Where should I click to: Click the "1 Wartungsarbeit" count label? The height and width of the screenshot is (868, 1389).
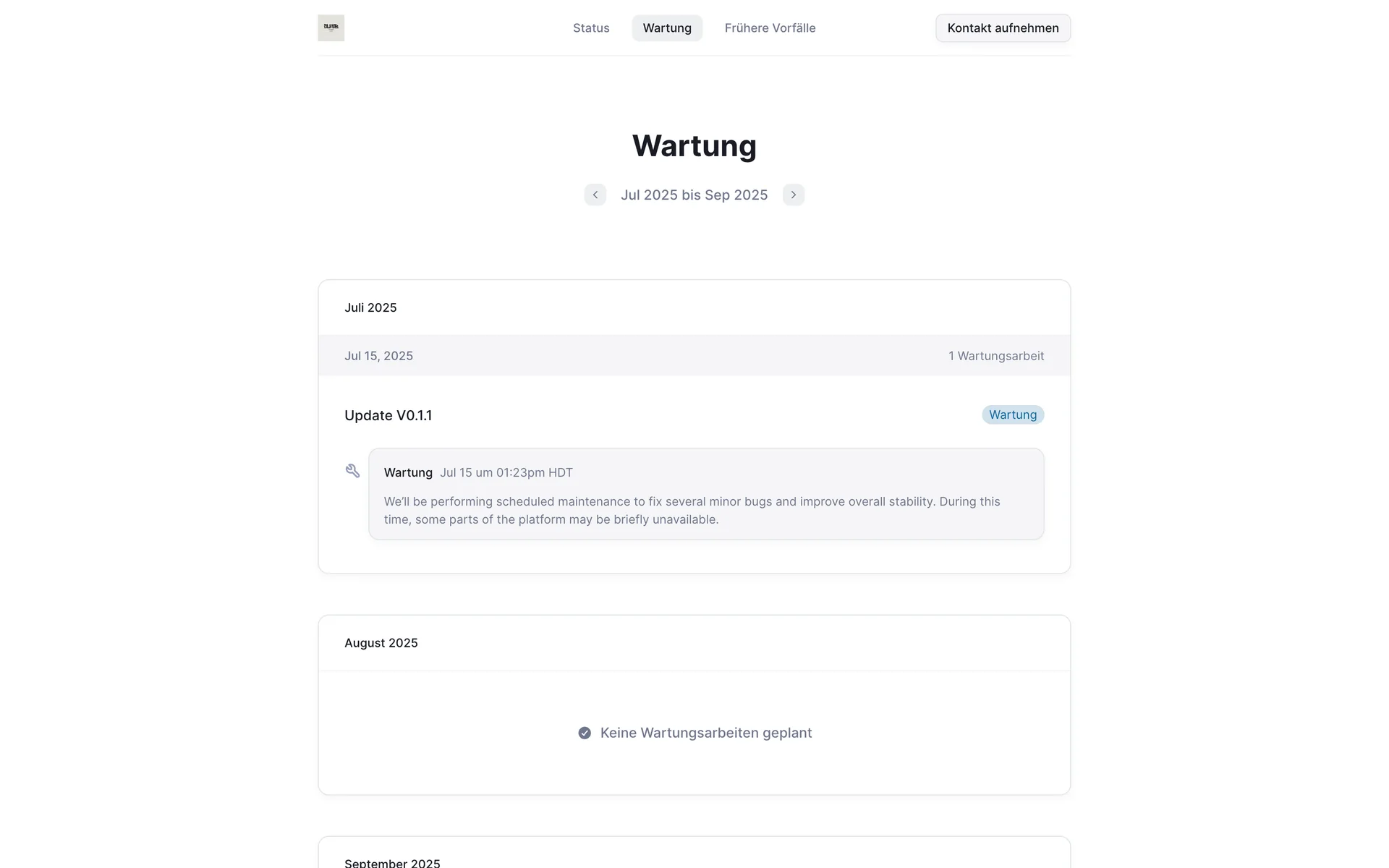point(995,356)
